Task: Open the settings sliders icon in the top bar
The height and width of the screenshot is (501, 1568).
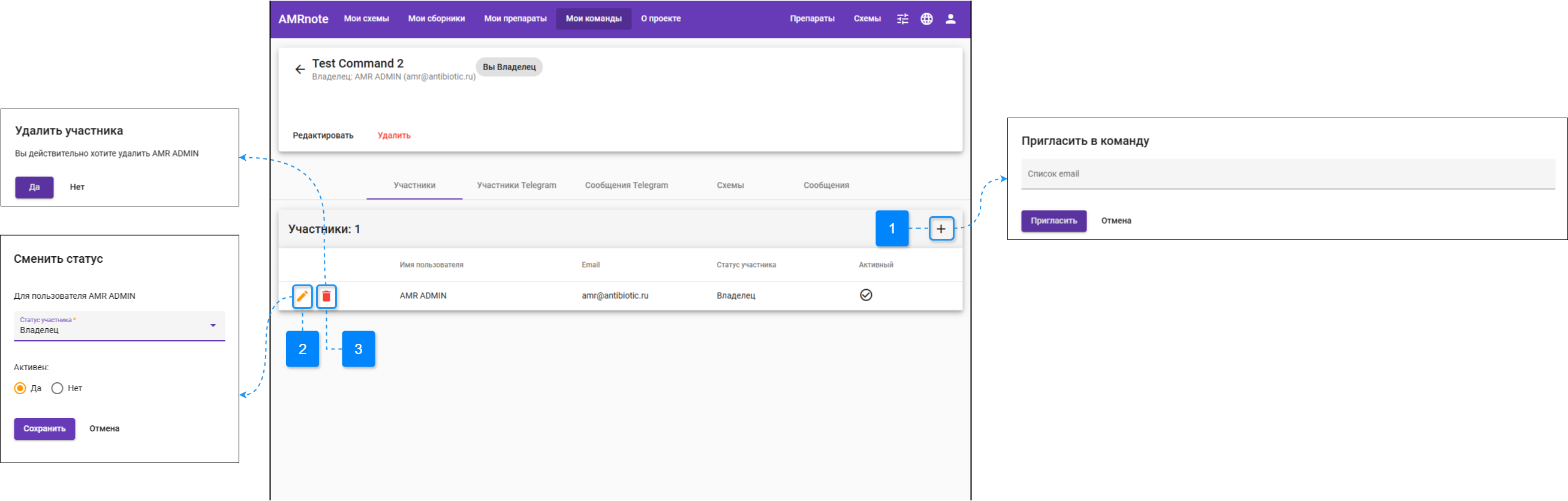Action: point(902,19)
